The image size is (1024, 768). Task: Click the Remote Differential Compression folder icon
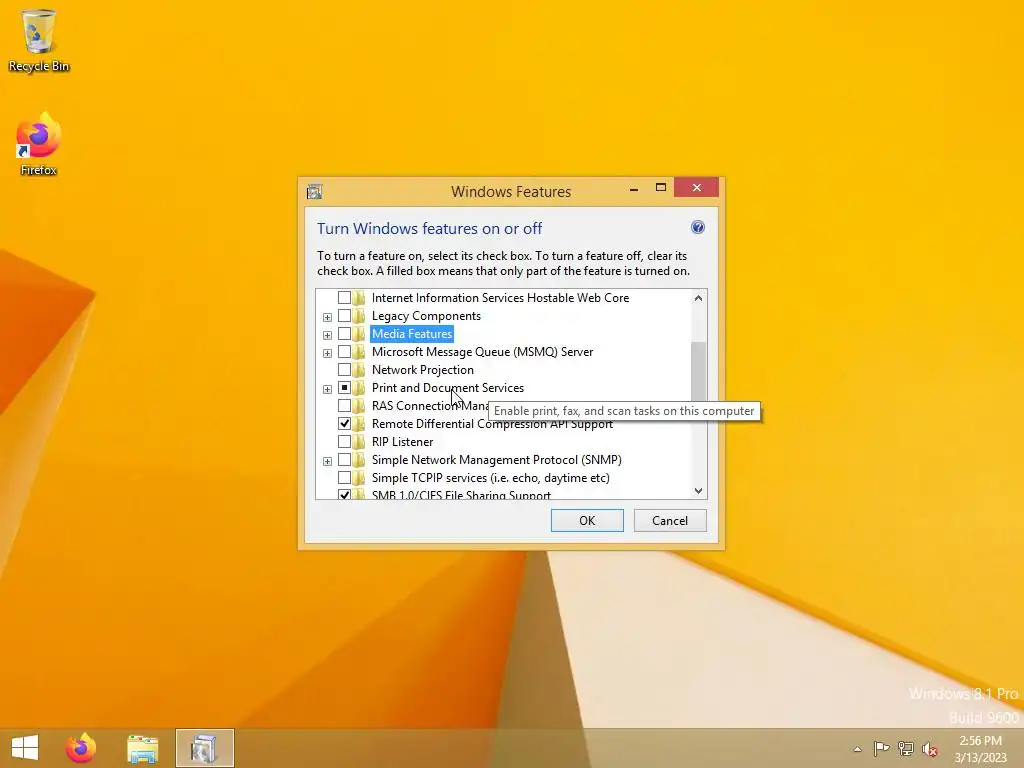pos(359,424)
